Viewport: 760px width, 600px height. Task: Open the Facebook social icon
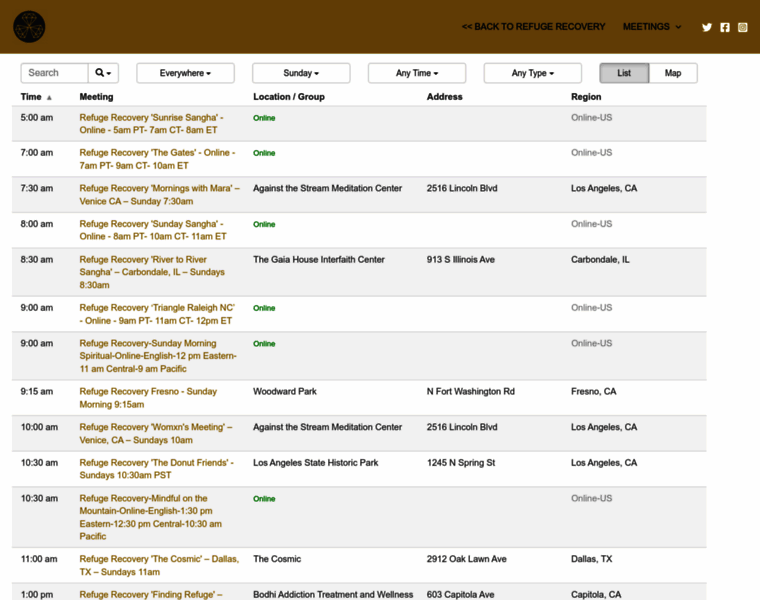(725, 27)
